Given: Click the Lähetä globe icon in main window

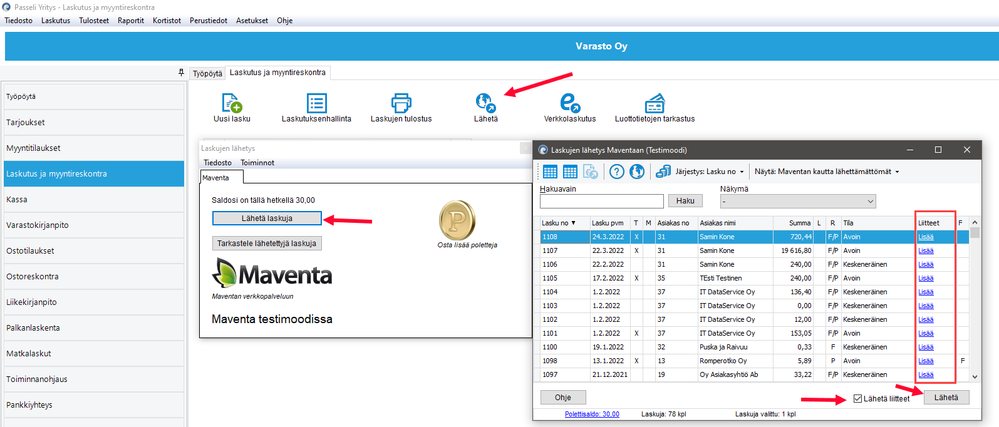Looking at the screenshot, I should tap(486, 103).
